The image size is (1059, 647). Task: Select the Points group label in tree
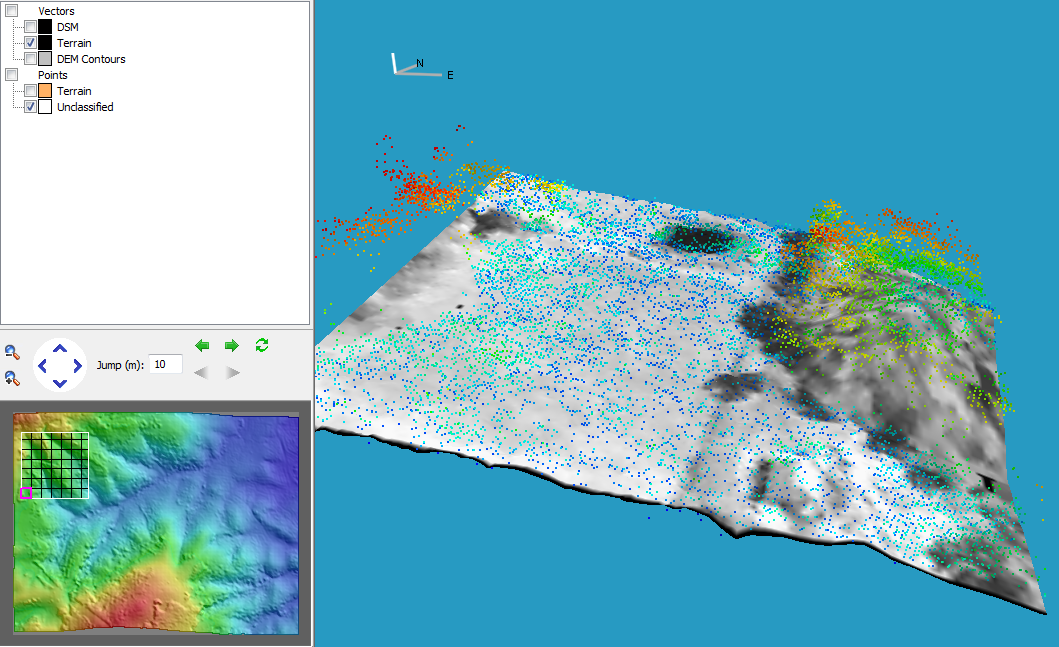pyautogui.click(x=52, y=75)
